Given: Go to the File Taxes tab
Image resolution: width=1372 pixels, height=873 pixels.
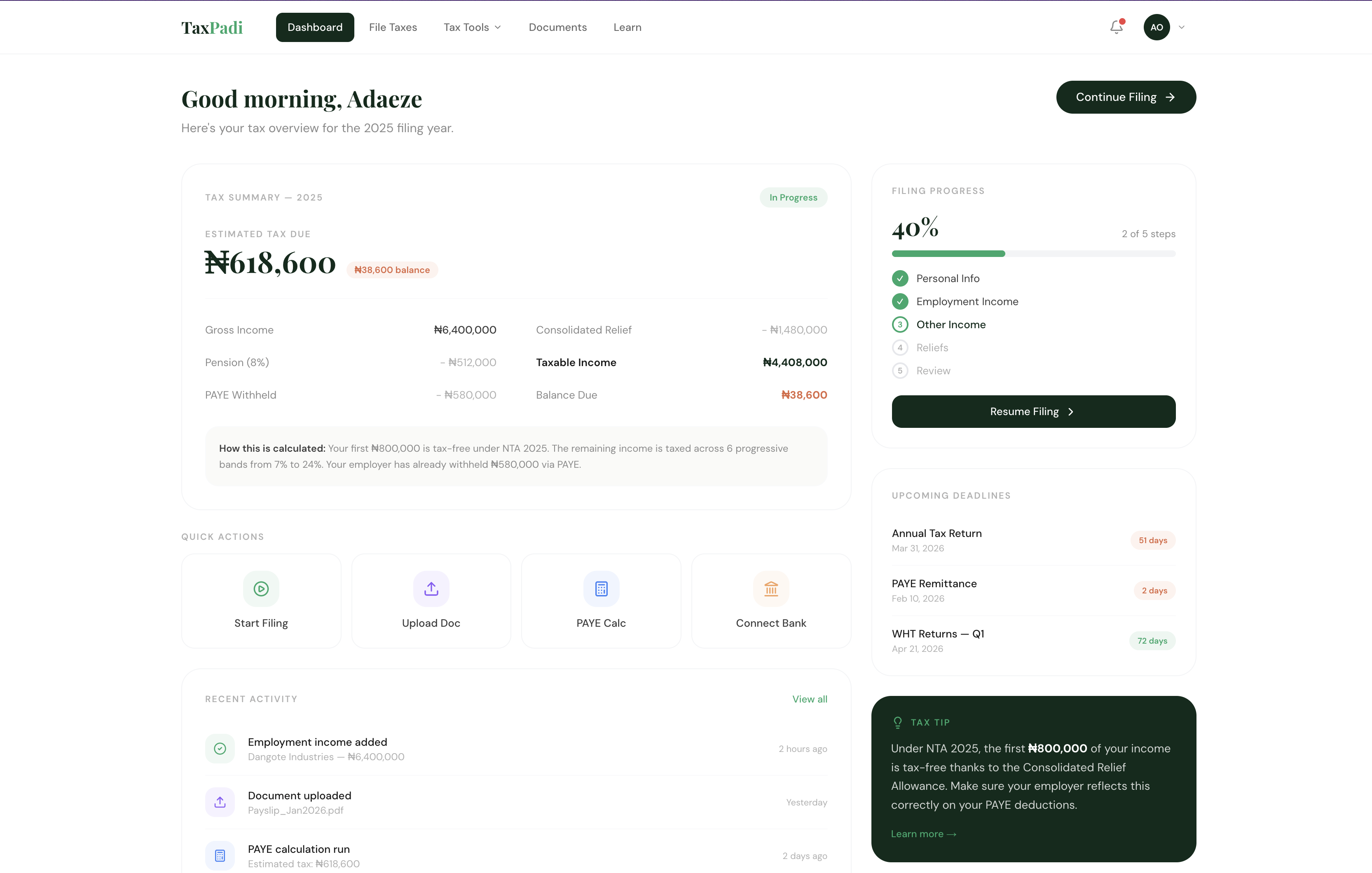Looking at the screenshot, I should [393, 27].
